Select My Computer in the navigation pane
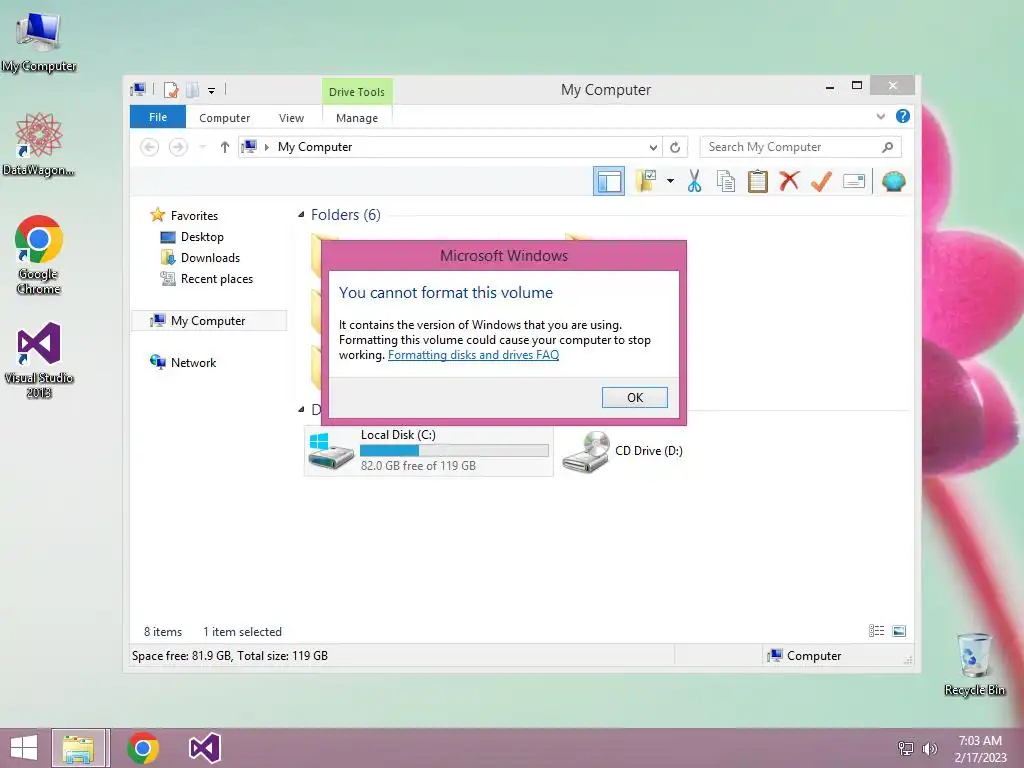The width and height of the screenshot is (1024, 768). click(x=209, y=321)
